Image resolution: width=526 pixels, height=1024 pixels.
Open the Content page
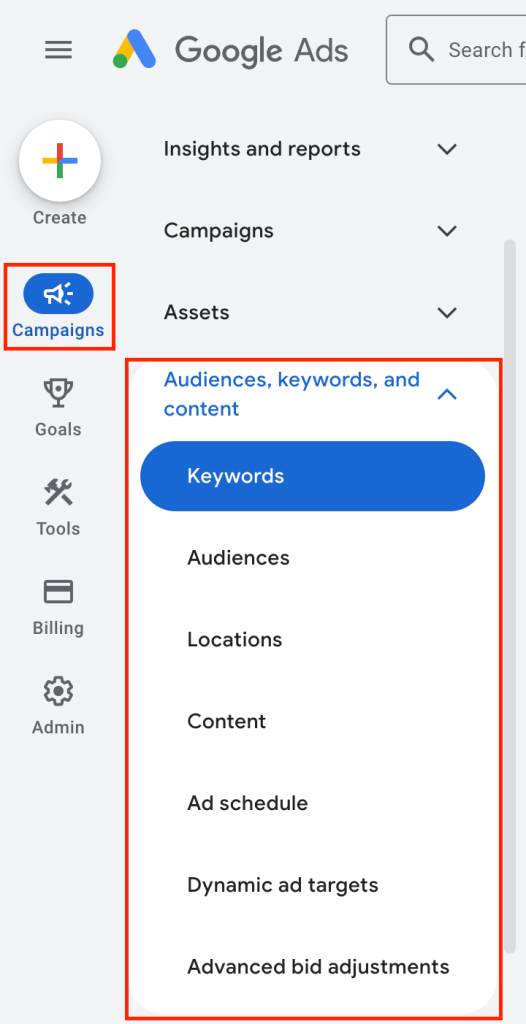click(x=227, y=721)
